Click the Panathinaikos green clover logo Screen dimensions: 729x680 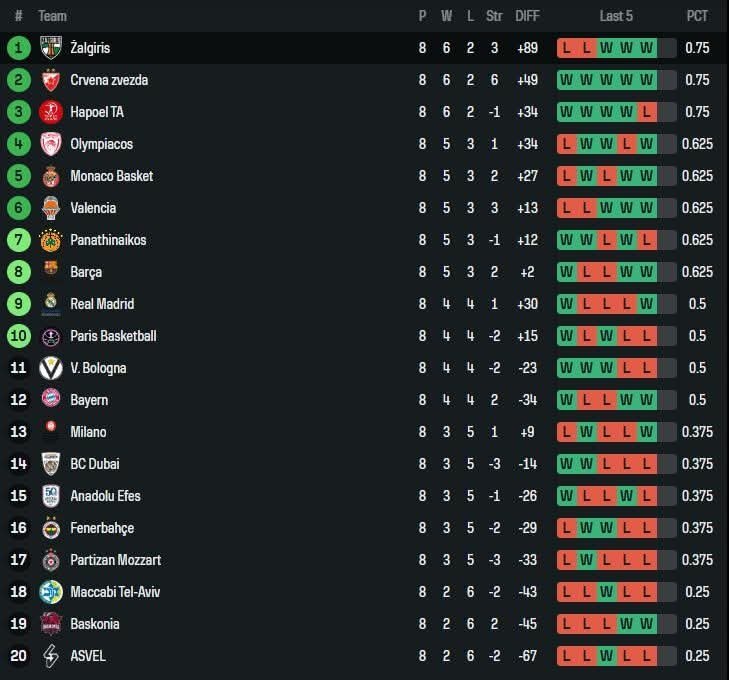click(51, 240)
